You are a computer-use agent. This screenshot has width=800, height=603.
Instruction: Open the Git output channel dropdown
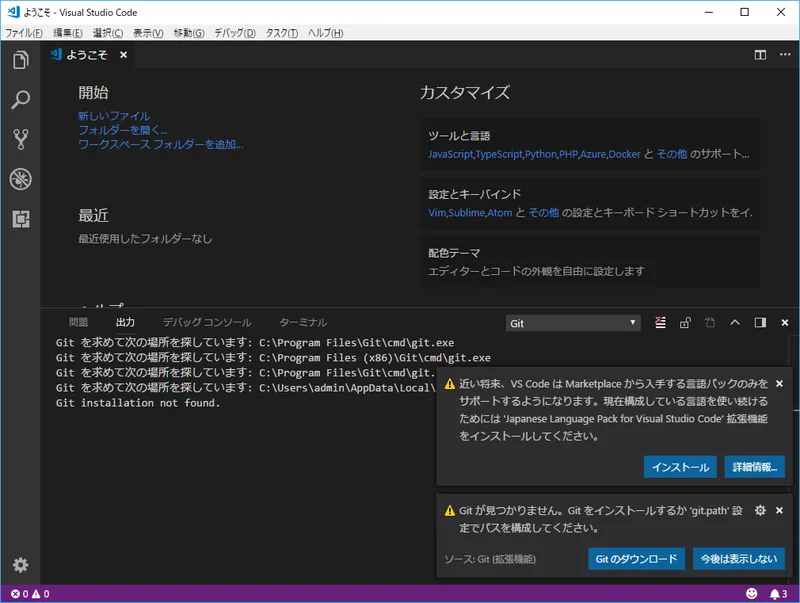pos(572,322)
